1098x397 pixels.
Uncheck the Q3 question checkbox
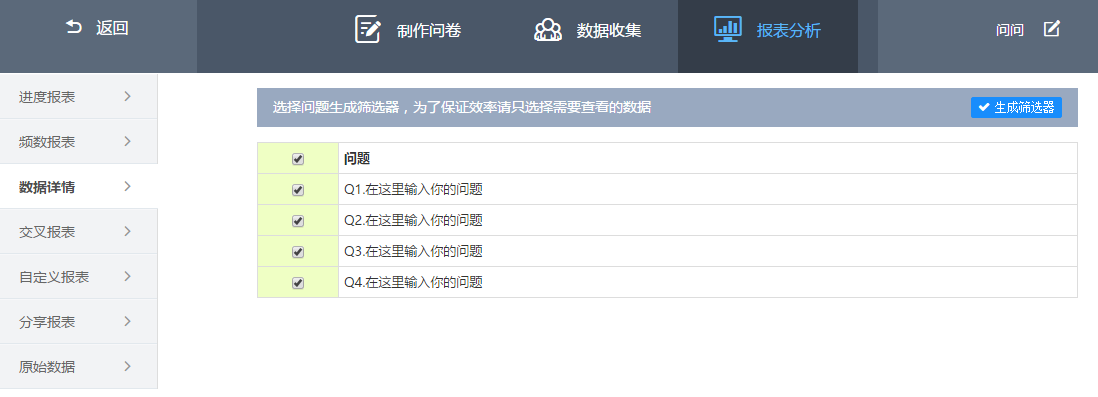[x=298, y=251]
